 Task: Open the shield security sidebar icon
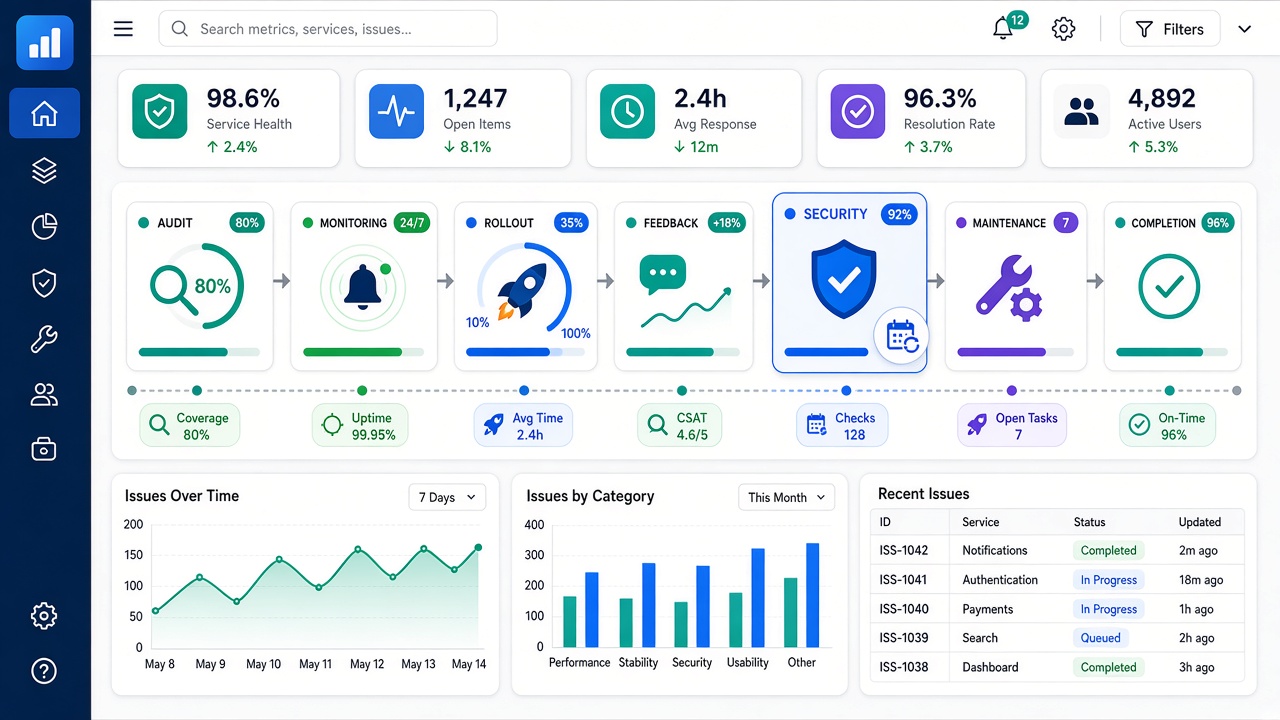44,284
